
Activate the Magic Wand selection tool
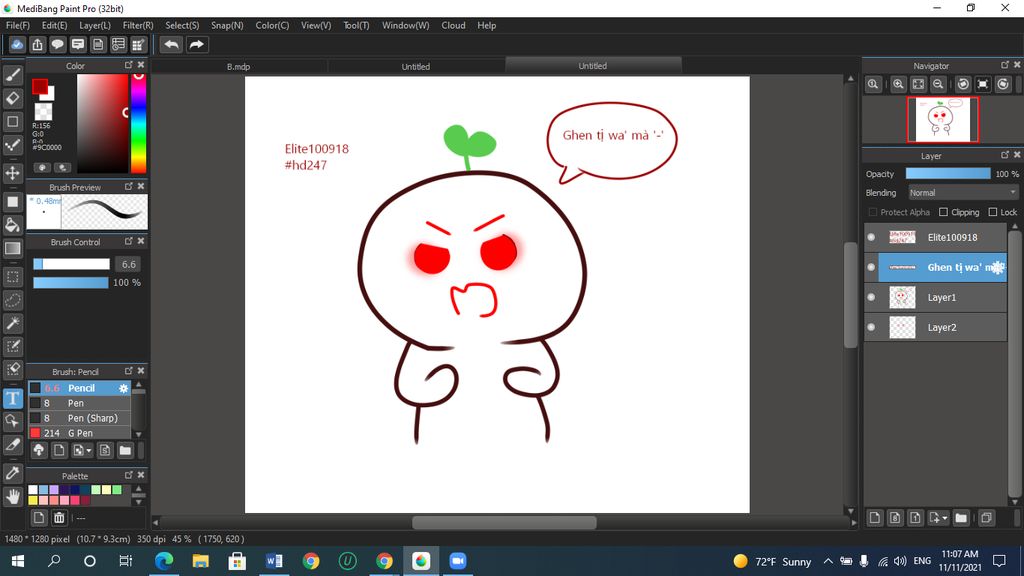[x=13, y=323]
